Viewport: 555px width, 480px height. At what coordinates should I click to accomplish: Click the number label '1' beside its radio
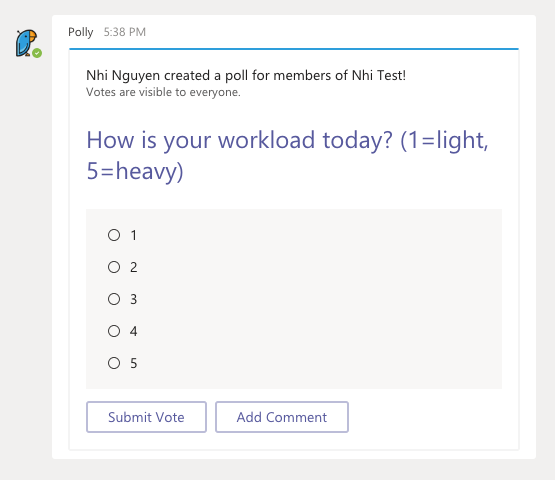coord(133,235)
